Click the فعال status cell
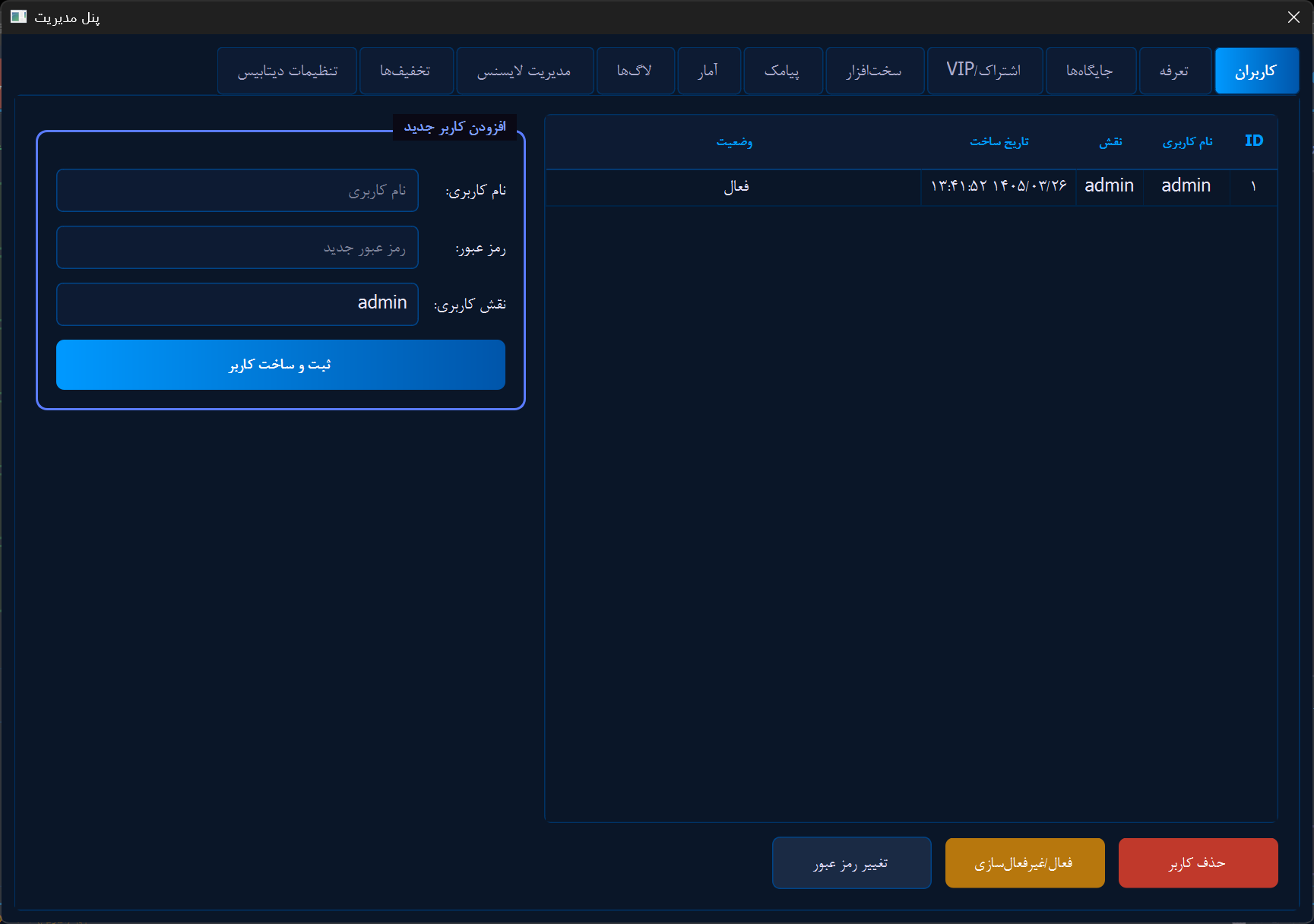This screenshot has height=924, width=1314. click(x=733, y=186)
